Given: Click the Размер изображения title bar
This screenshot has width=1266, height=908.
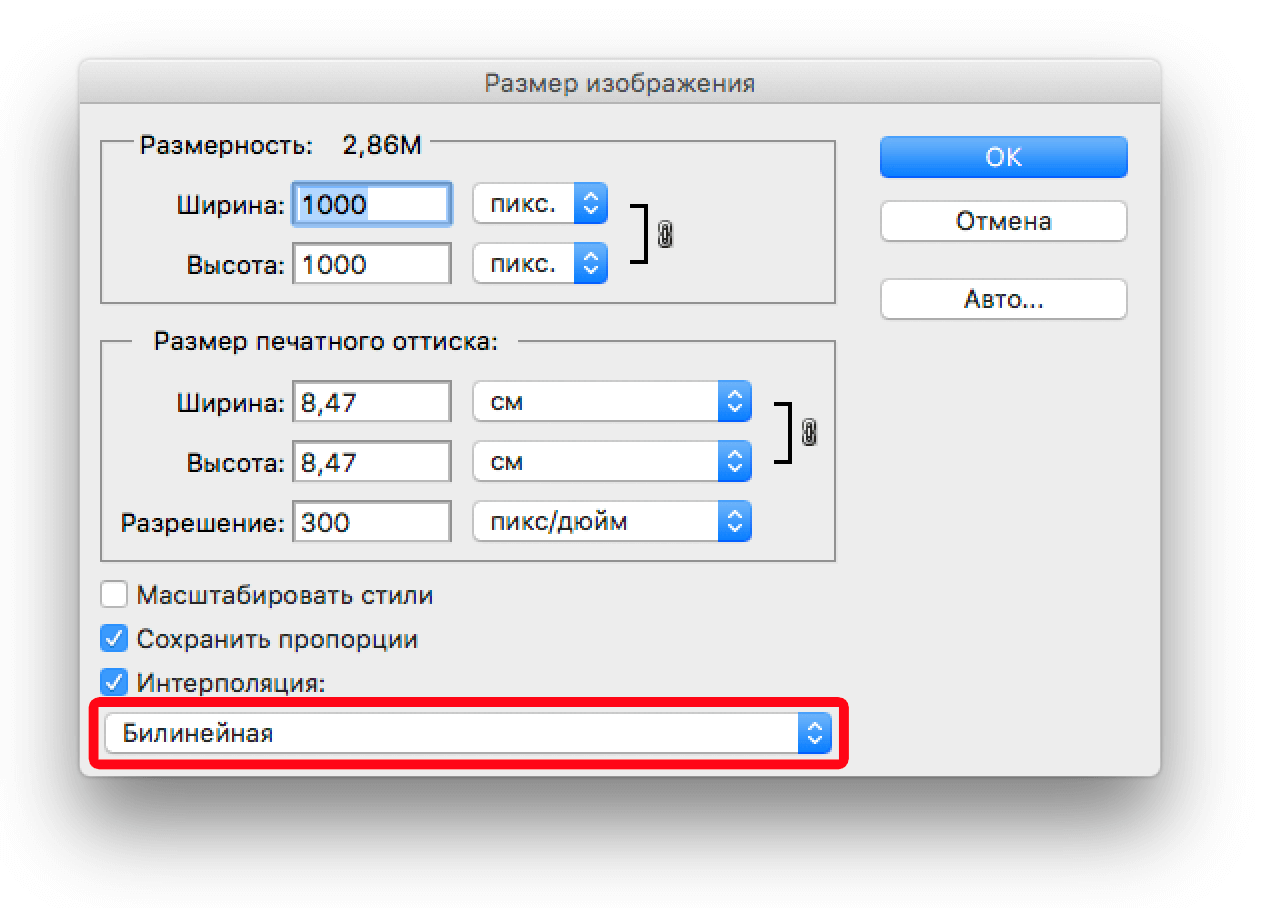Looking at the screenshot, I should tap(619, 82).
